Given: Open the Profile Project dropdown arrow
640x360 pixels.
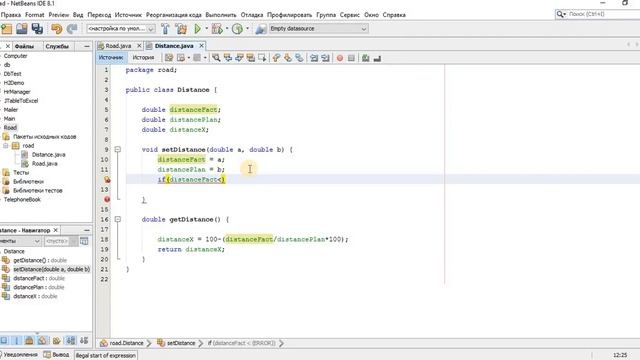Looking at the screenshot, I should click(x=247, y=29).
